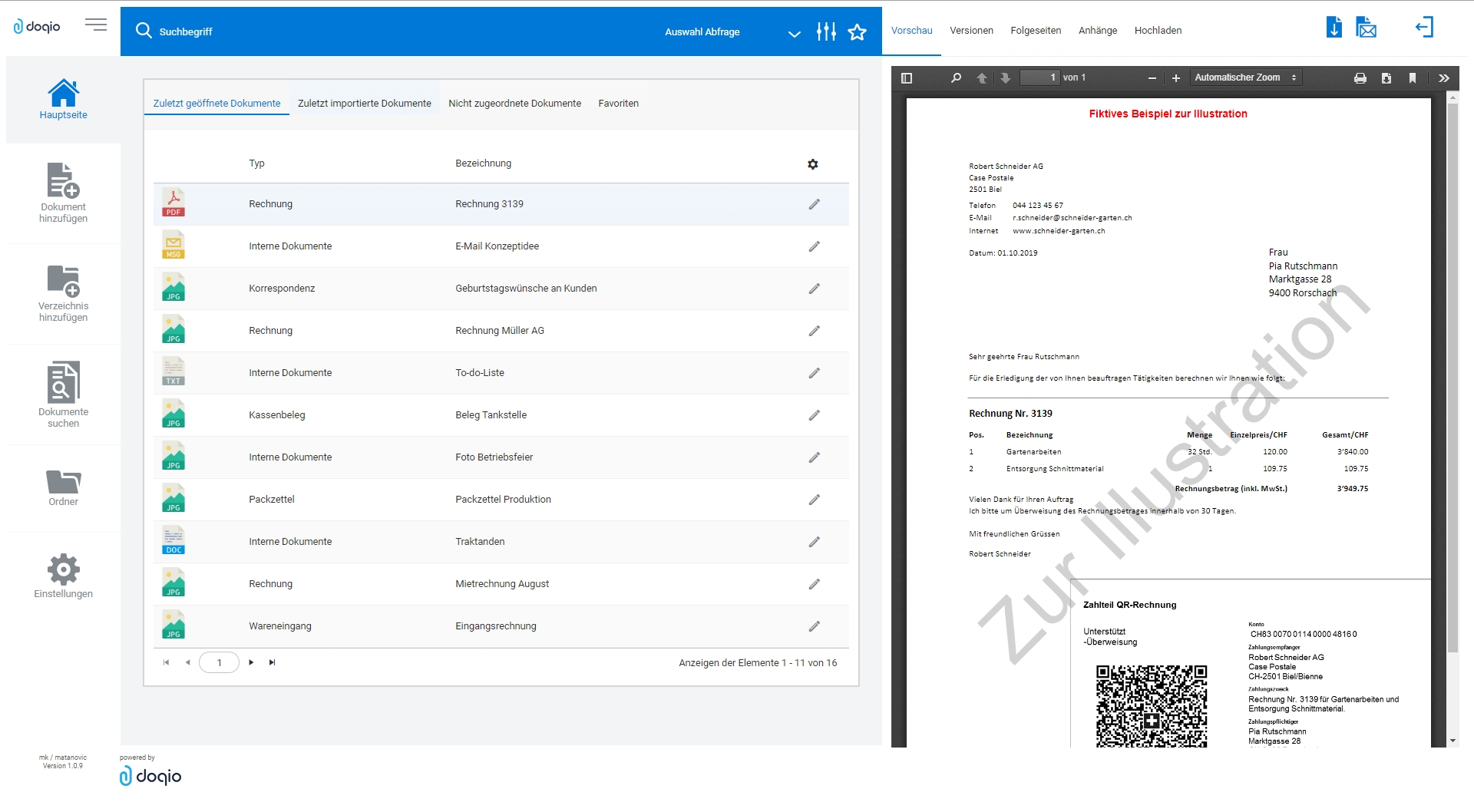Toggle the PDF viewer sidebar
The image size is (1474, 812).
(x=907, y=78)
